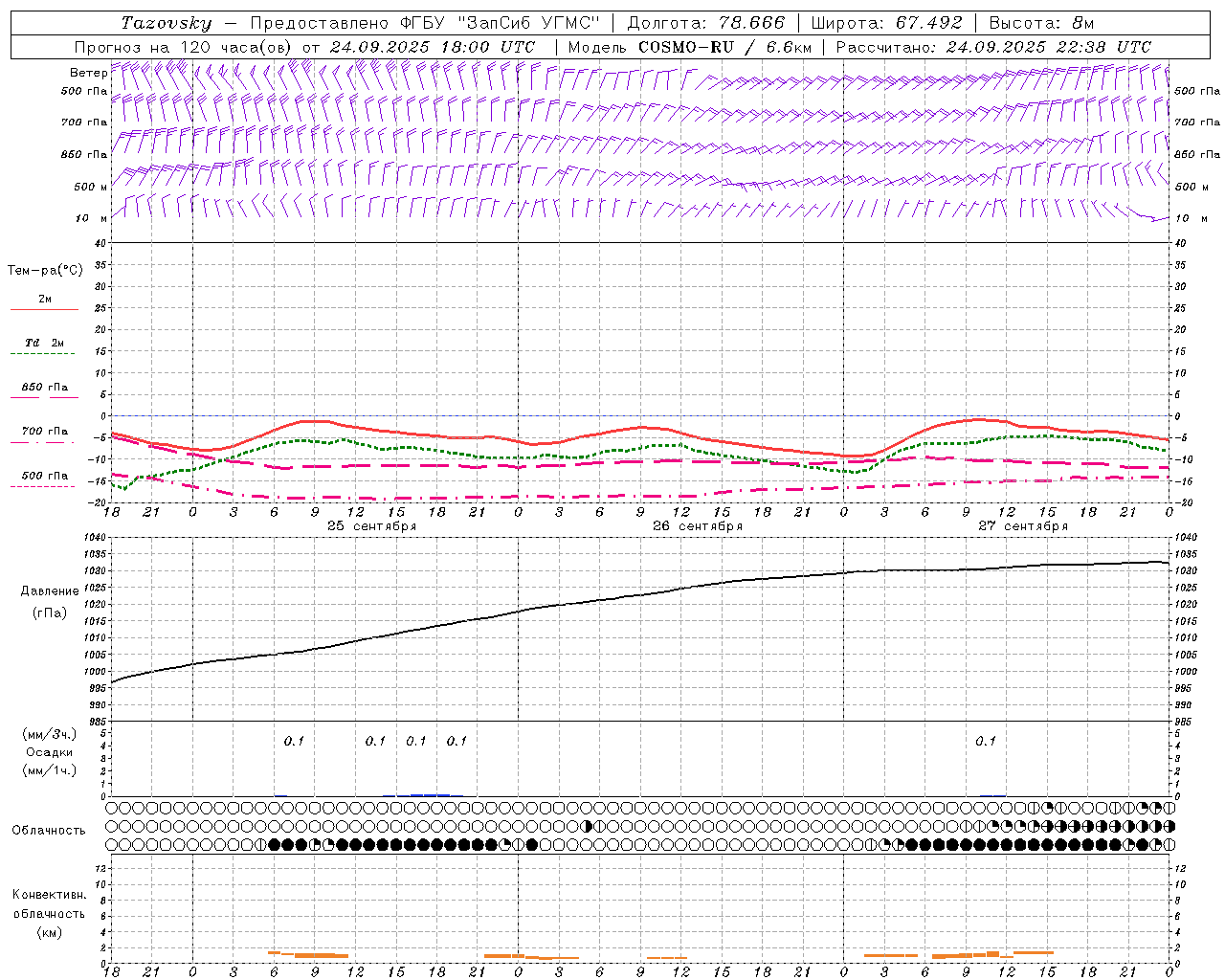
Task: Click the red line sample under "2м"
Action: (44, 310)
